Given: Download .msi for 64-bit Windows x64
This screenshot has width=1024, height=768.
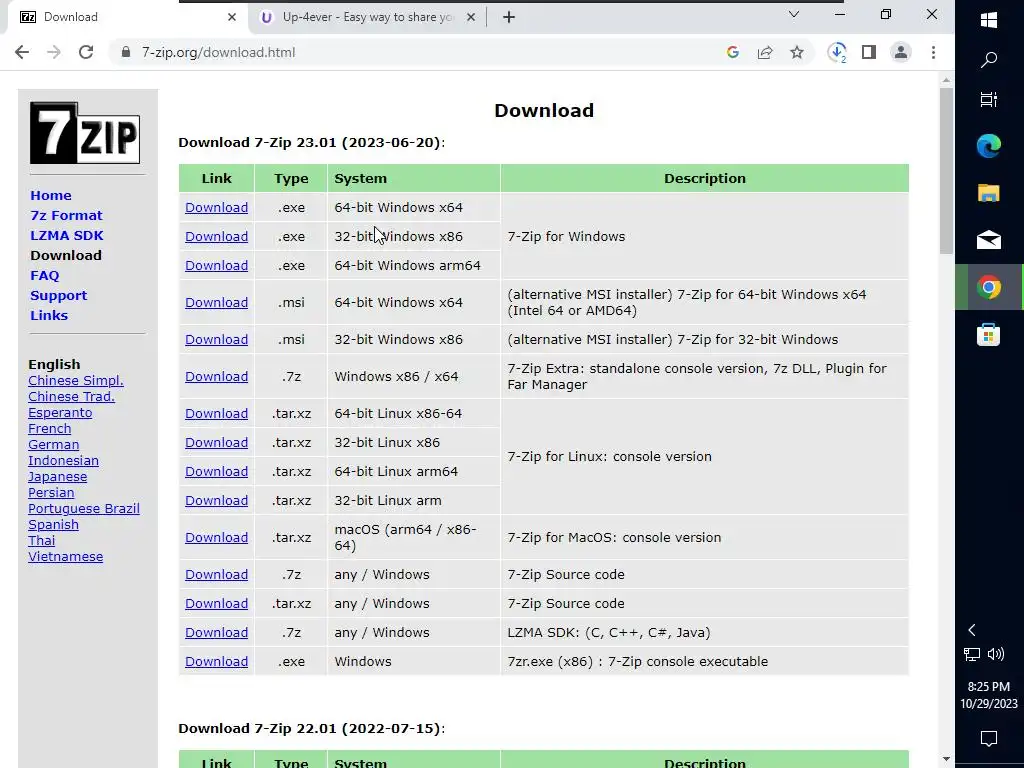Looking at the screenshot, I should pyautogui.click(x=216, y=302).
